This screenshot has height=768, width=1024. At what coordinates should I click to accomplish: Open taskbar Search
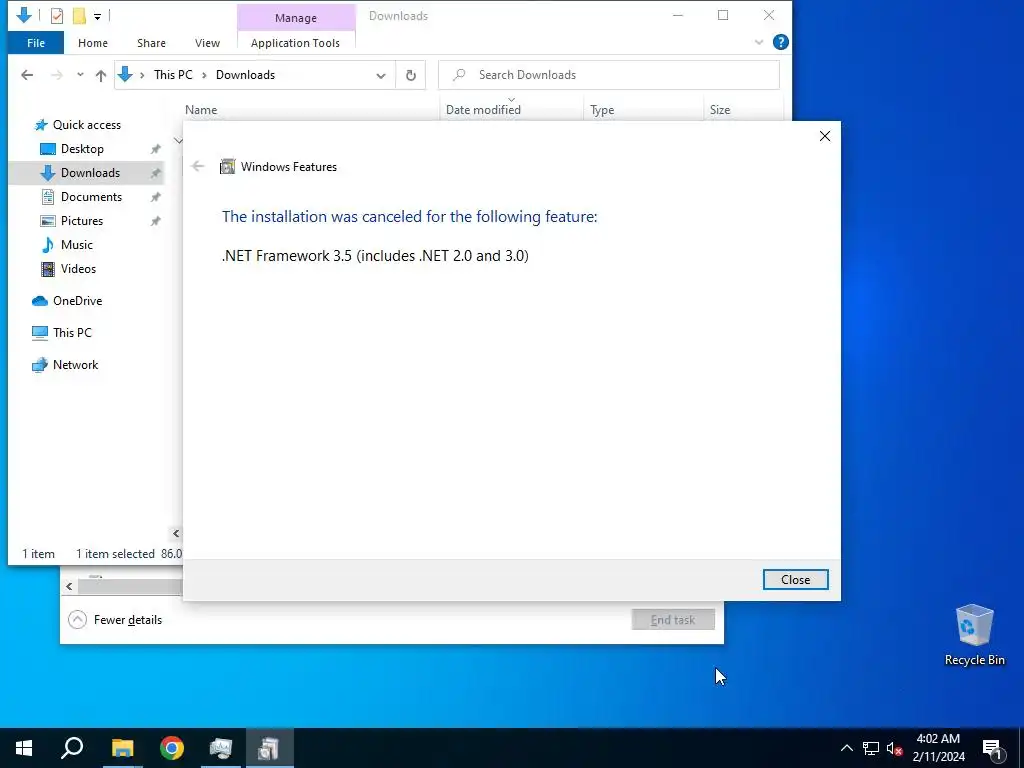(72, 748)
